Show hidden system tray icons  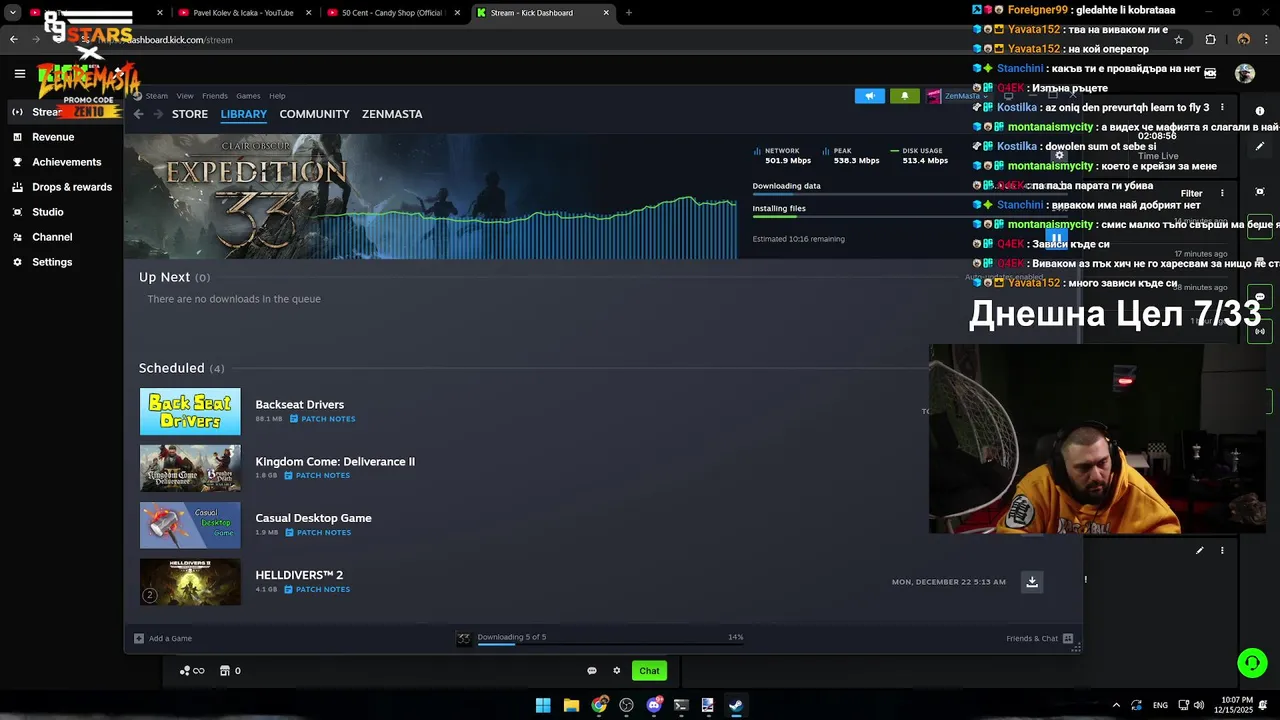tap(1116, 705)
